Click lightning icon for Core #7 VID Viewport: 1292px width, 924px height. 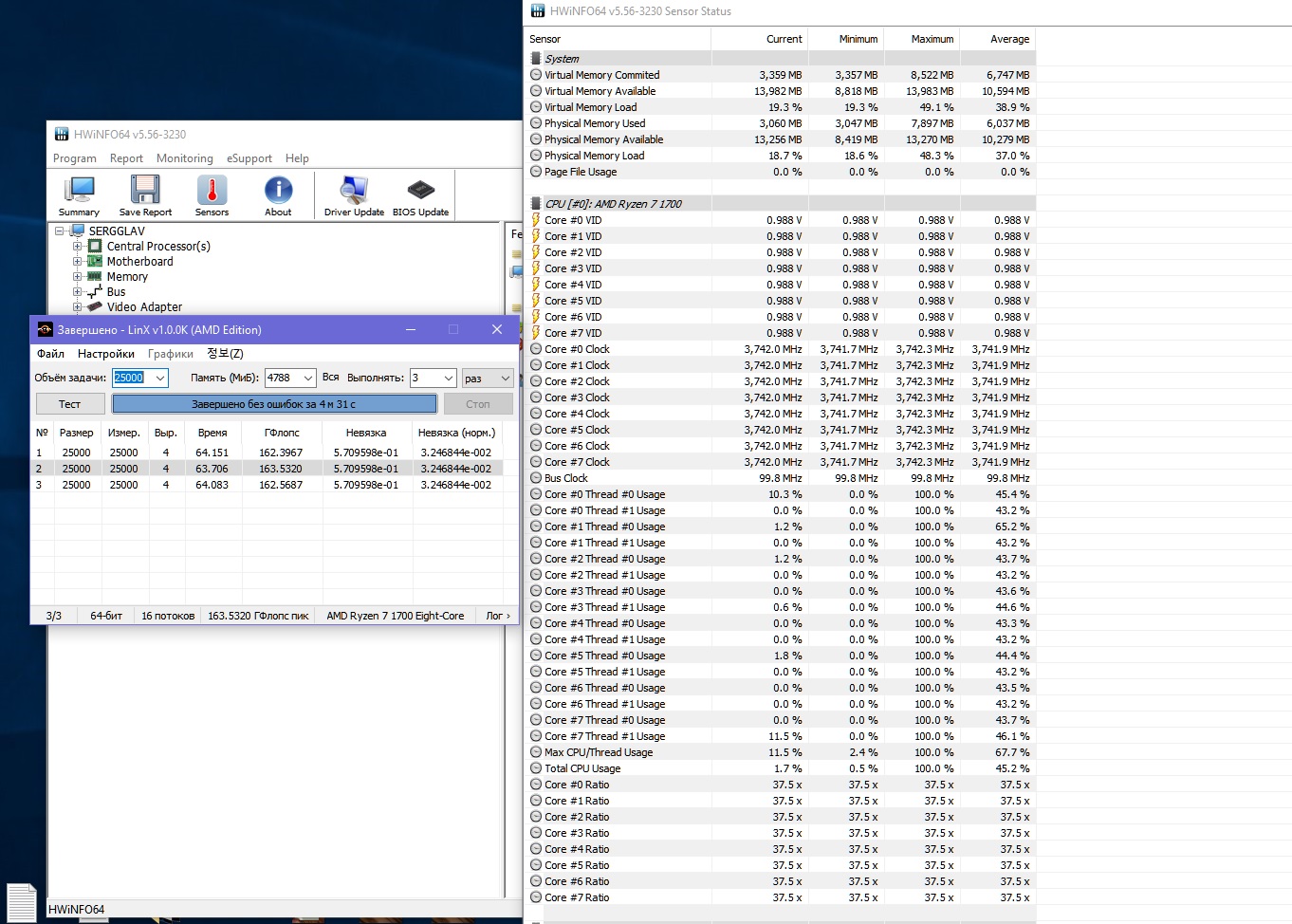536,332
